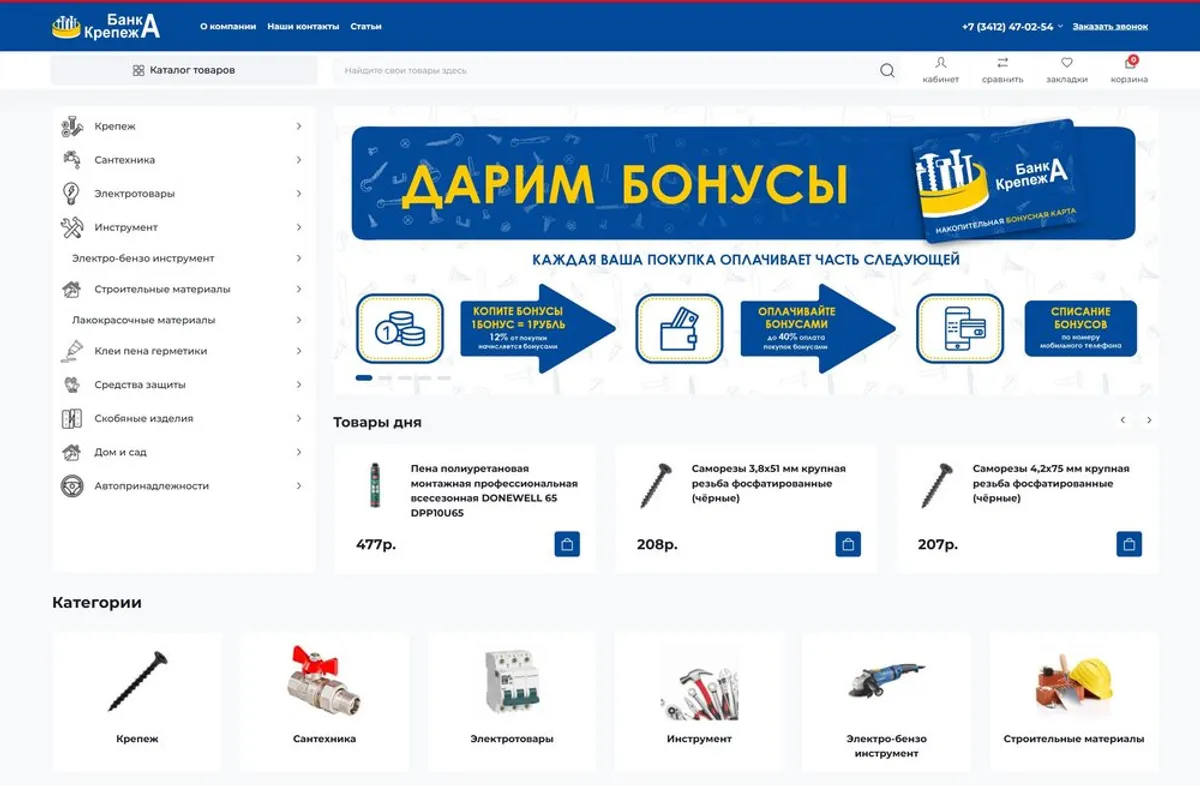Click the Крепеж sidebar icon

click(x=71, y=126)
